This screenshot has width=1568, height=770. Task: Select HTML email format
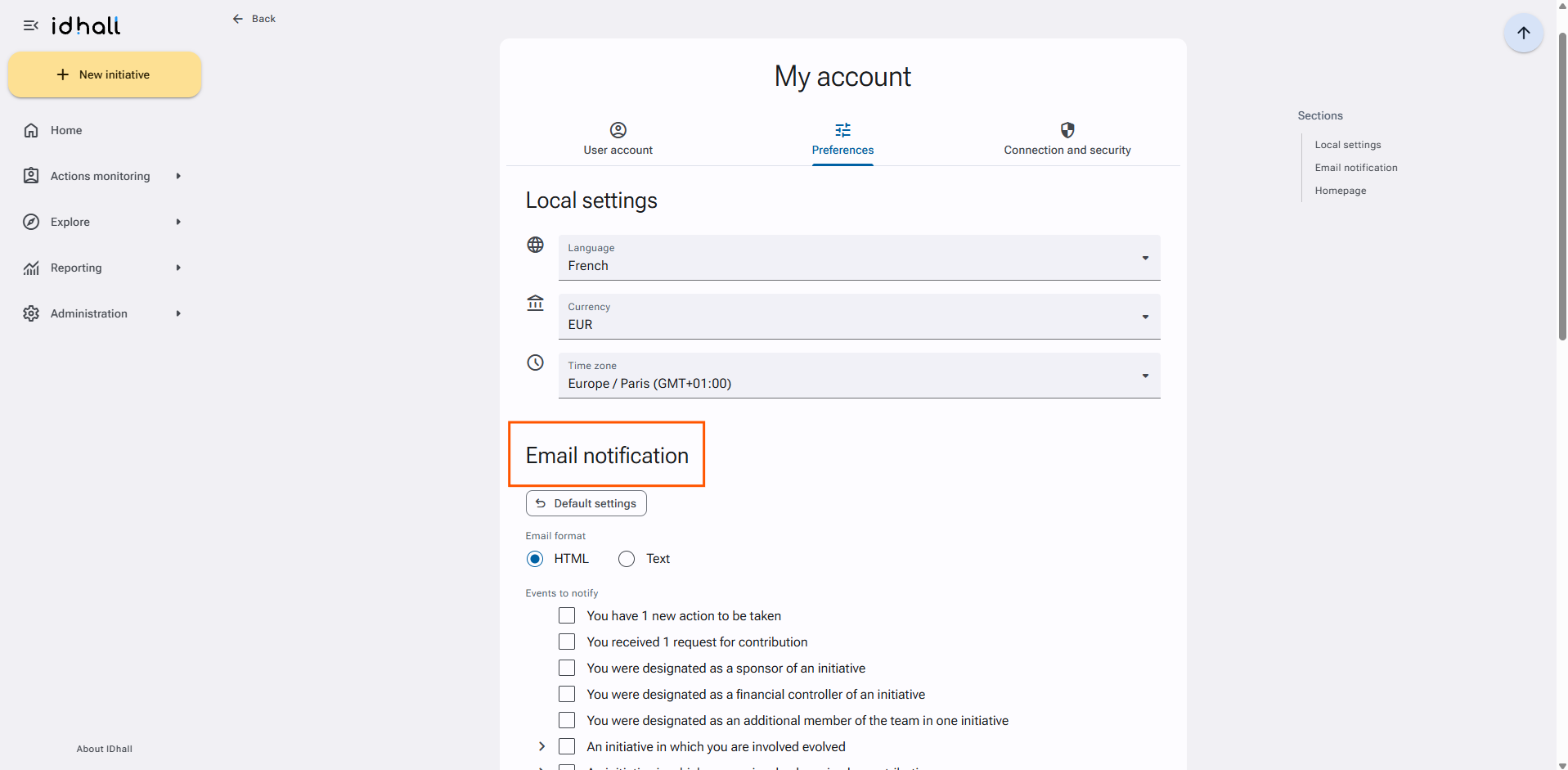(535, 559)
